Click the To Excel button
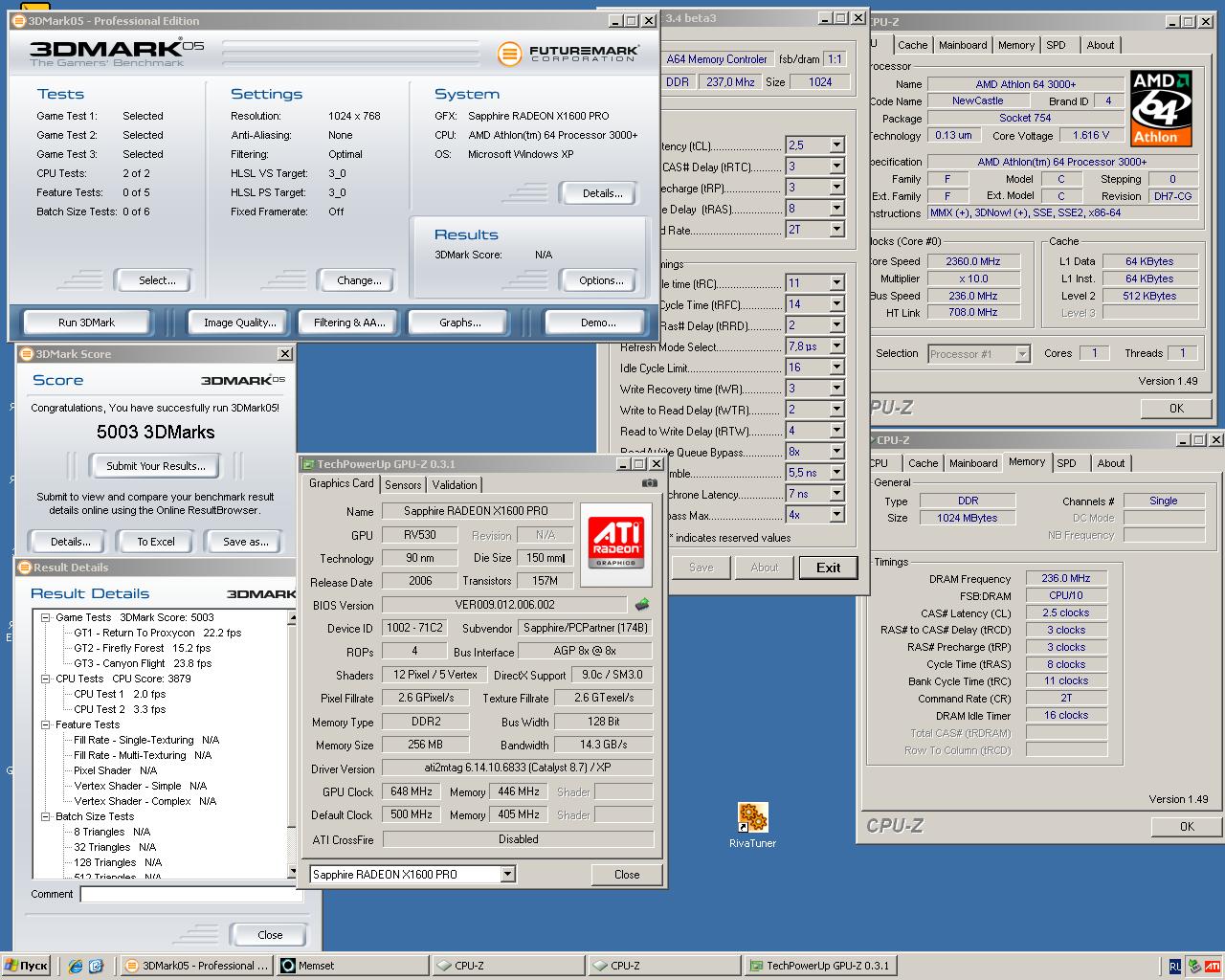 (155, 542)
